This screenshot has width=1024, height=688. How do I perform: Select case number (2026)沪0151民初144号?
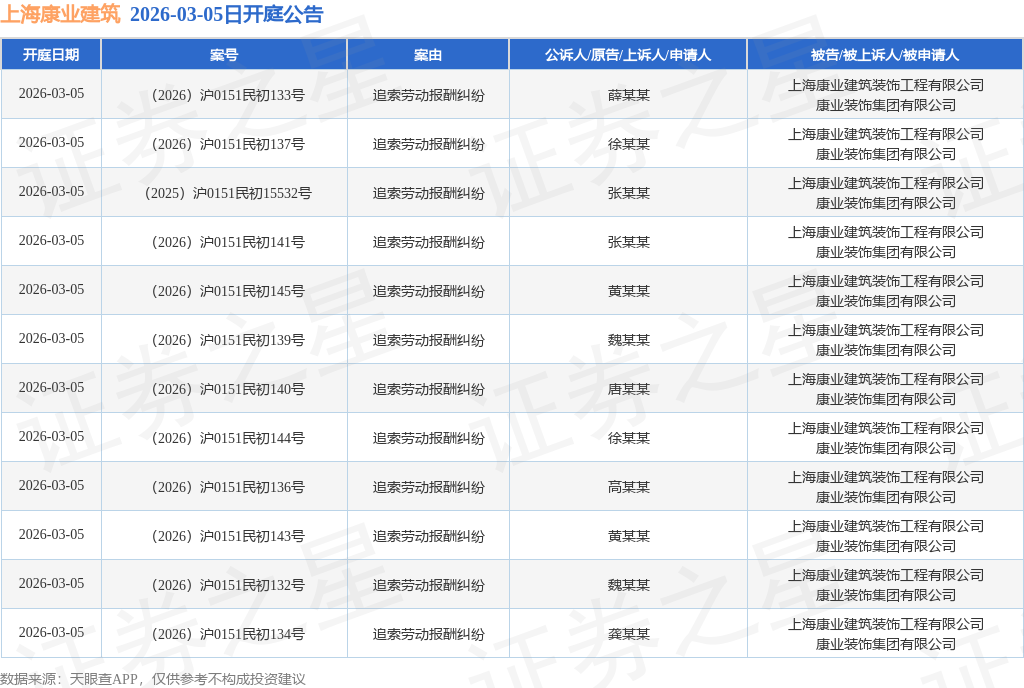(228, 438)
